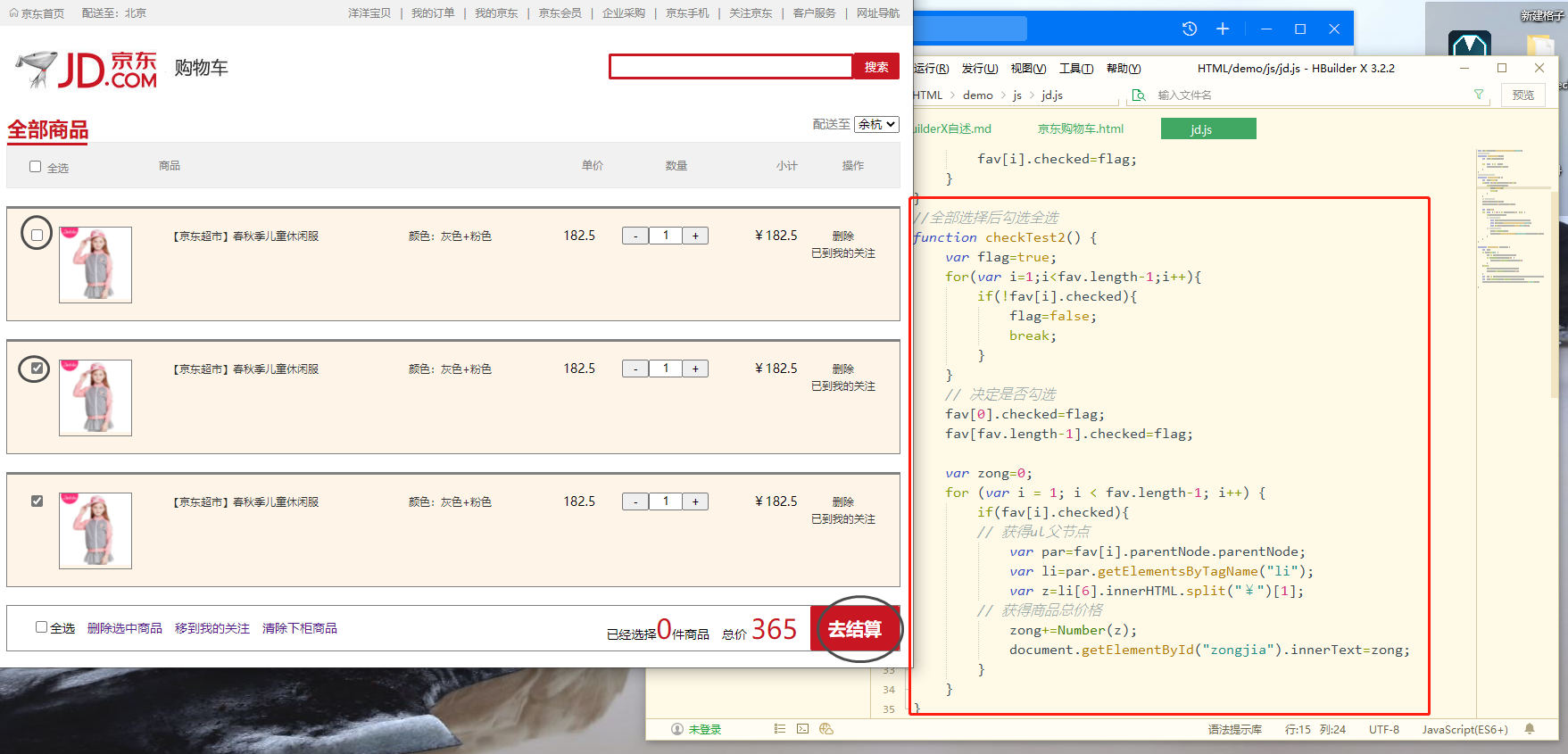The height and width of the screenshot is (754, 1568).
Task: Open 我的订单 in top navigation
Action: tap(433, 13)
